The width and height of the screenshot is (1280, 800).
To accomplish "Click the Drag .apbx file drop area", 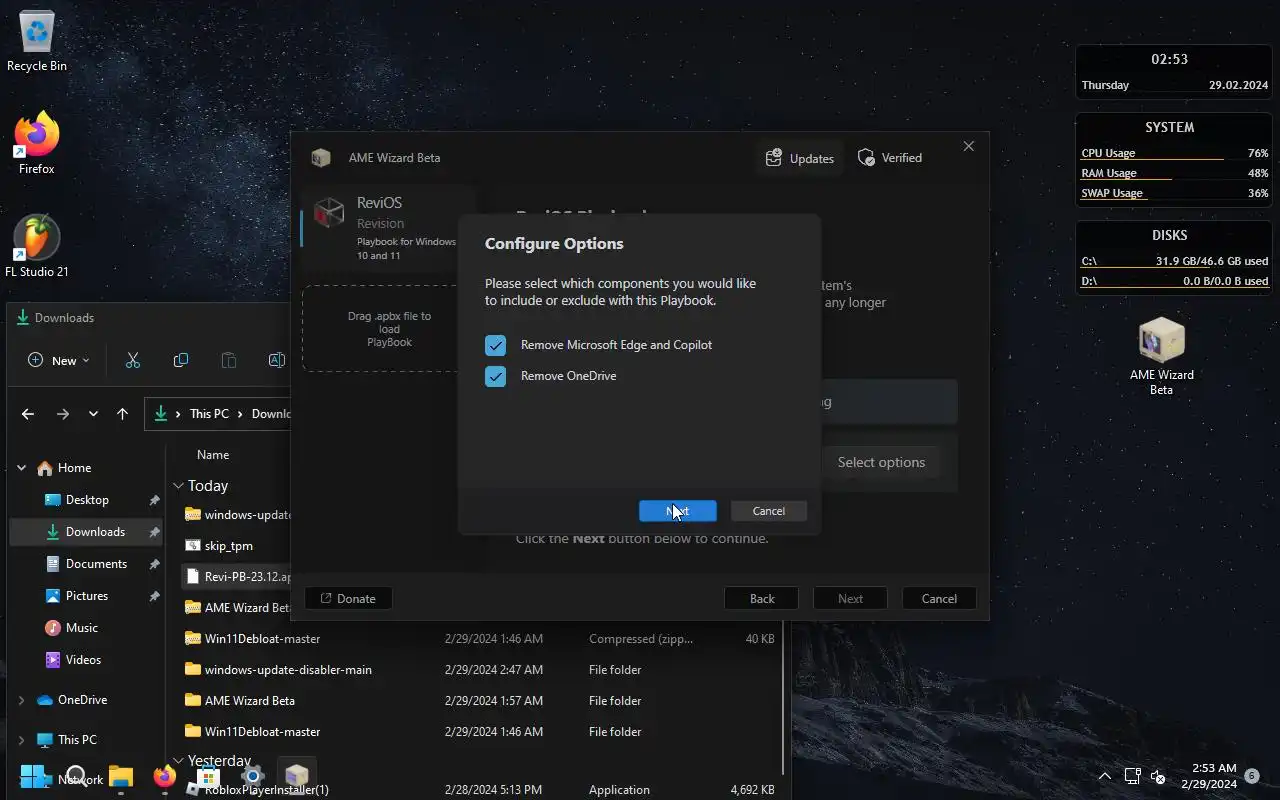I will pyautogui.click(x=389, y=329).
